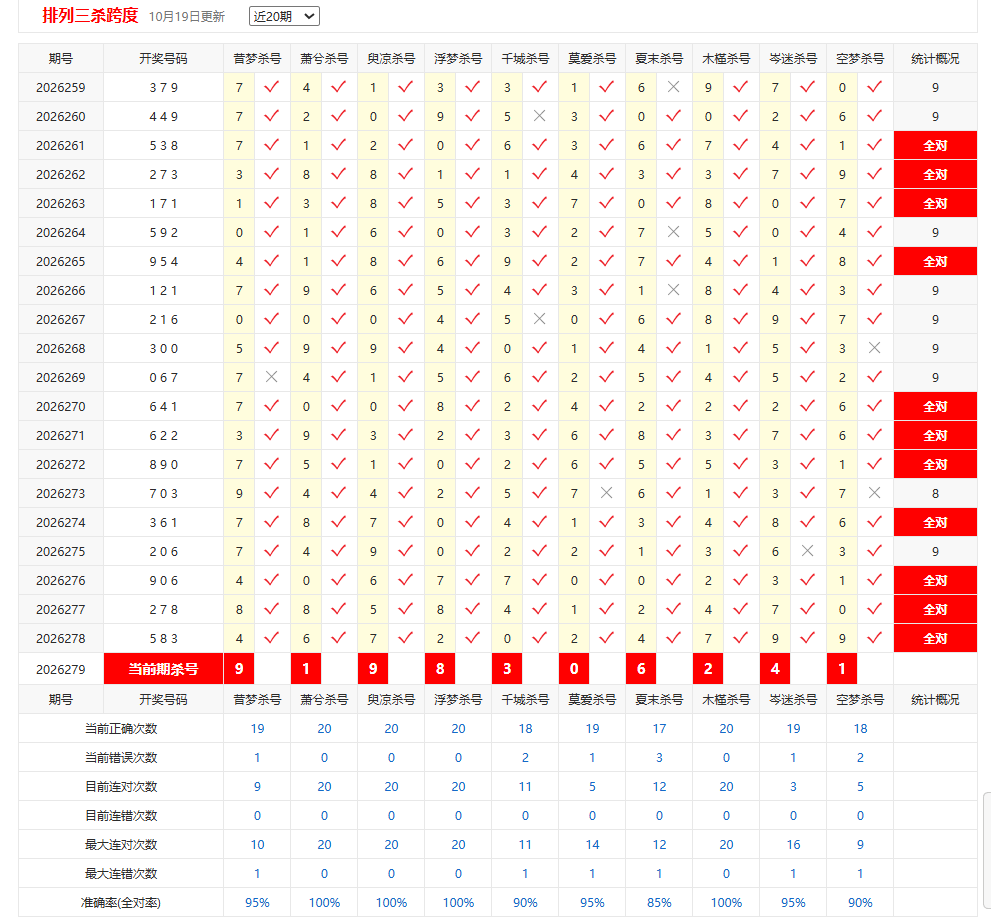Viewport: 991px width, 921px height.
Task: Click 木槿杀号 red check mark in row 2026265
Action: [741, 262]
